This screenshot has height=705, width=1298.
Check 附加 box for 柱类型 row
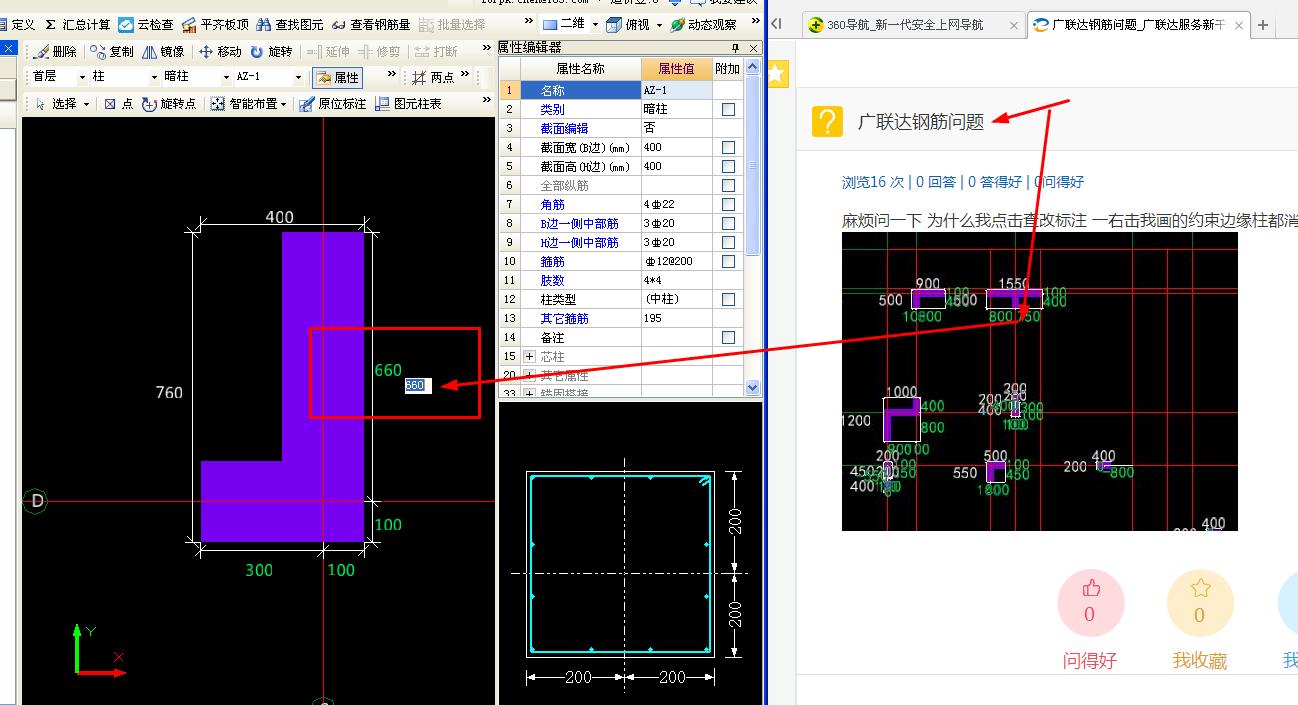pos(728,299)
